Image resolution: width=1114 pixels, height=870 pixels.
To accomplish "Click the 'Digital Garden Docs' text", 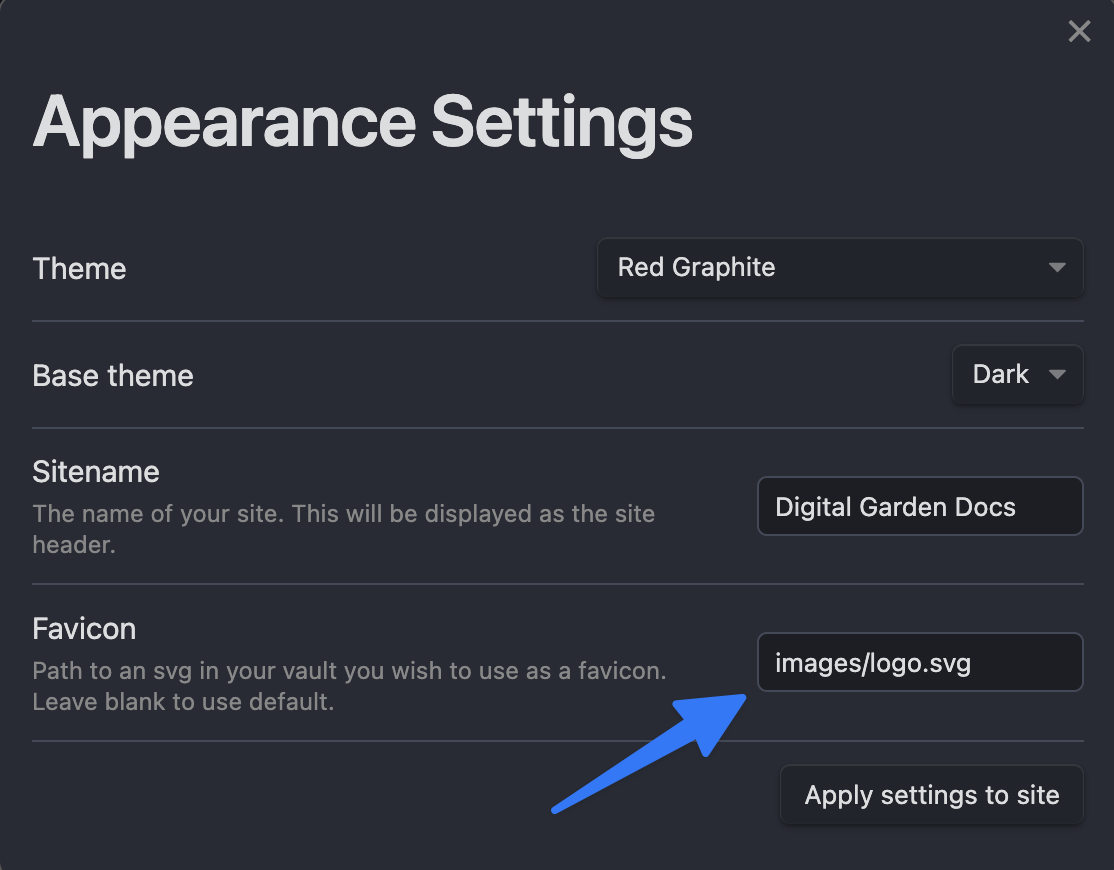I will point(895,507).
